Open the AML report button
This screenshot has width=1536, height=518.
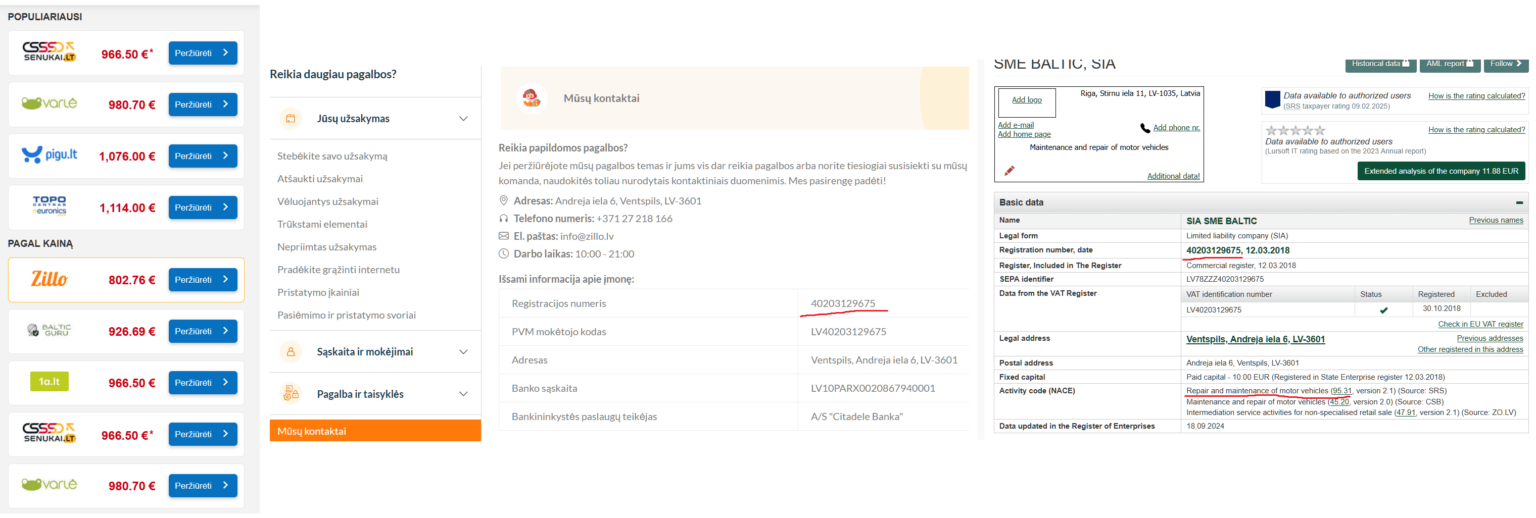tap(1450, 63)
